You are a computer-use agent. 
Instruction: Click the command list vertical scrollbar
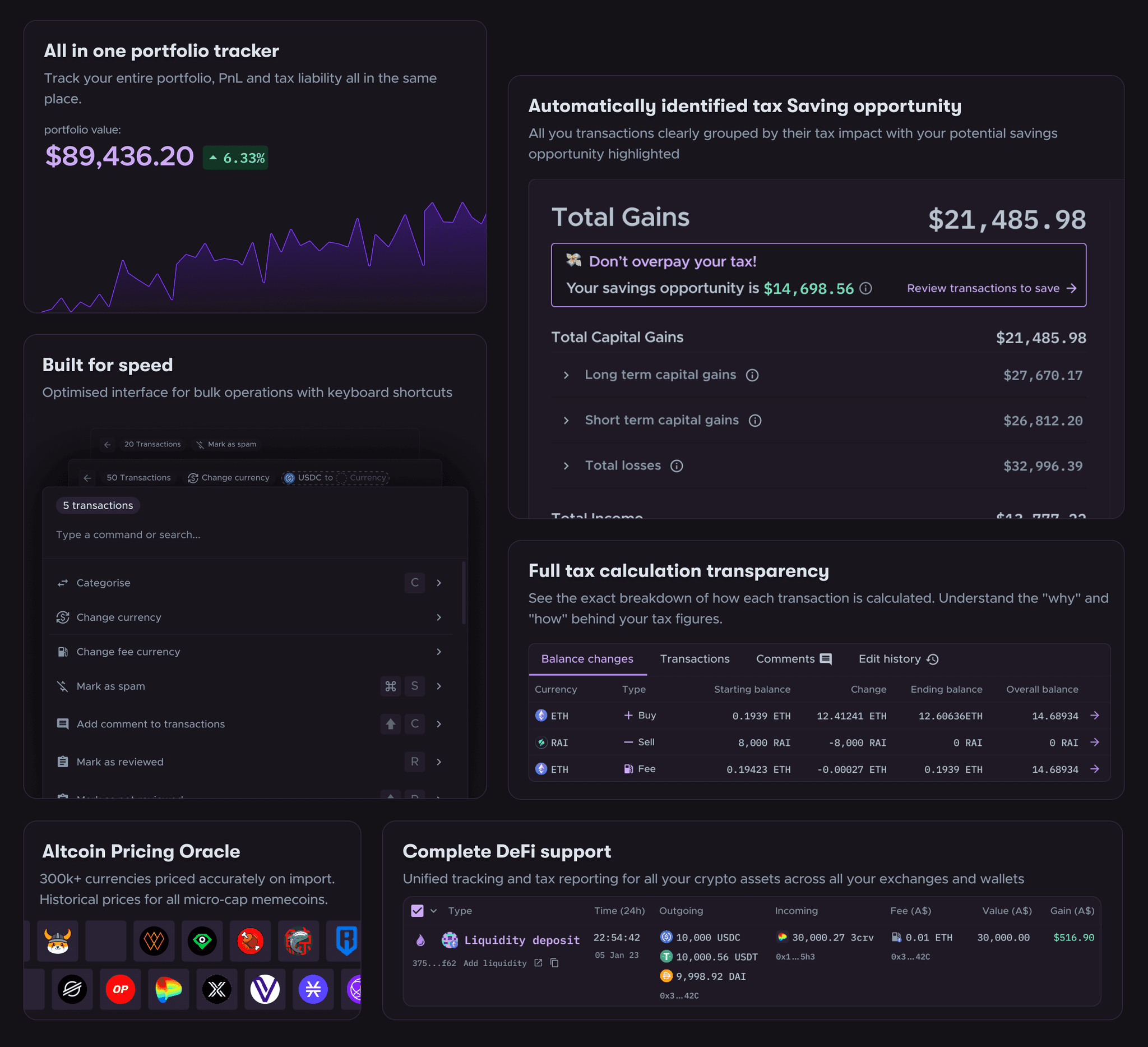464,592
